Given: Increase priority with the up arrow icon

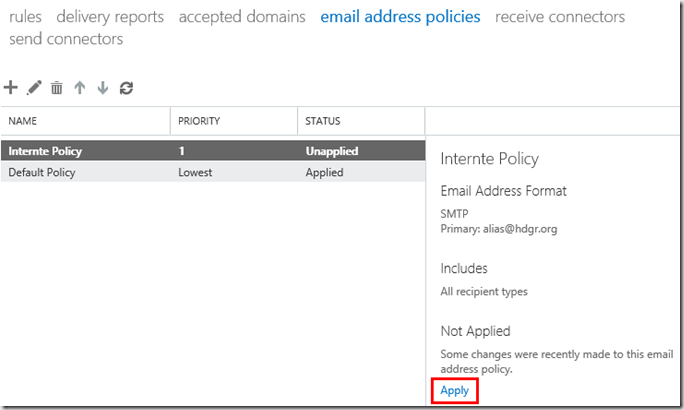Looking at the screenshot, I should [80, 88].
